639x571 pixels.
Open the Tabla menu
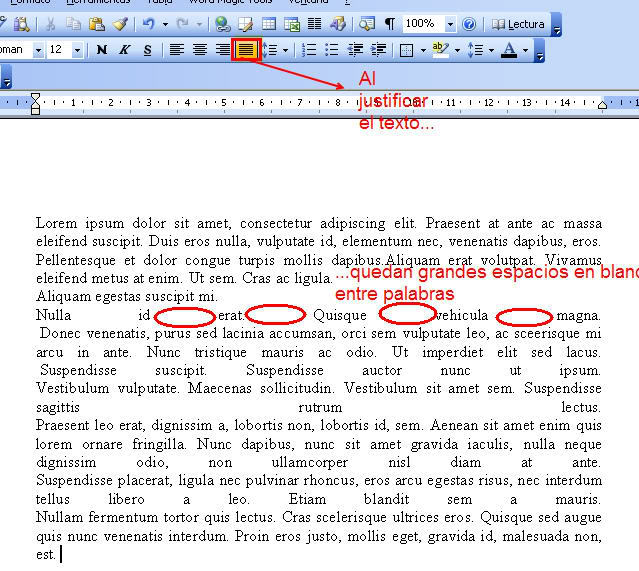click(x=160, y=2)
